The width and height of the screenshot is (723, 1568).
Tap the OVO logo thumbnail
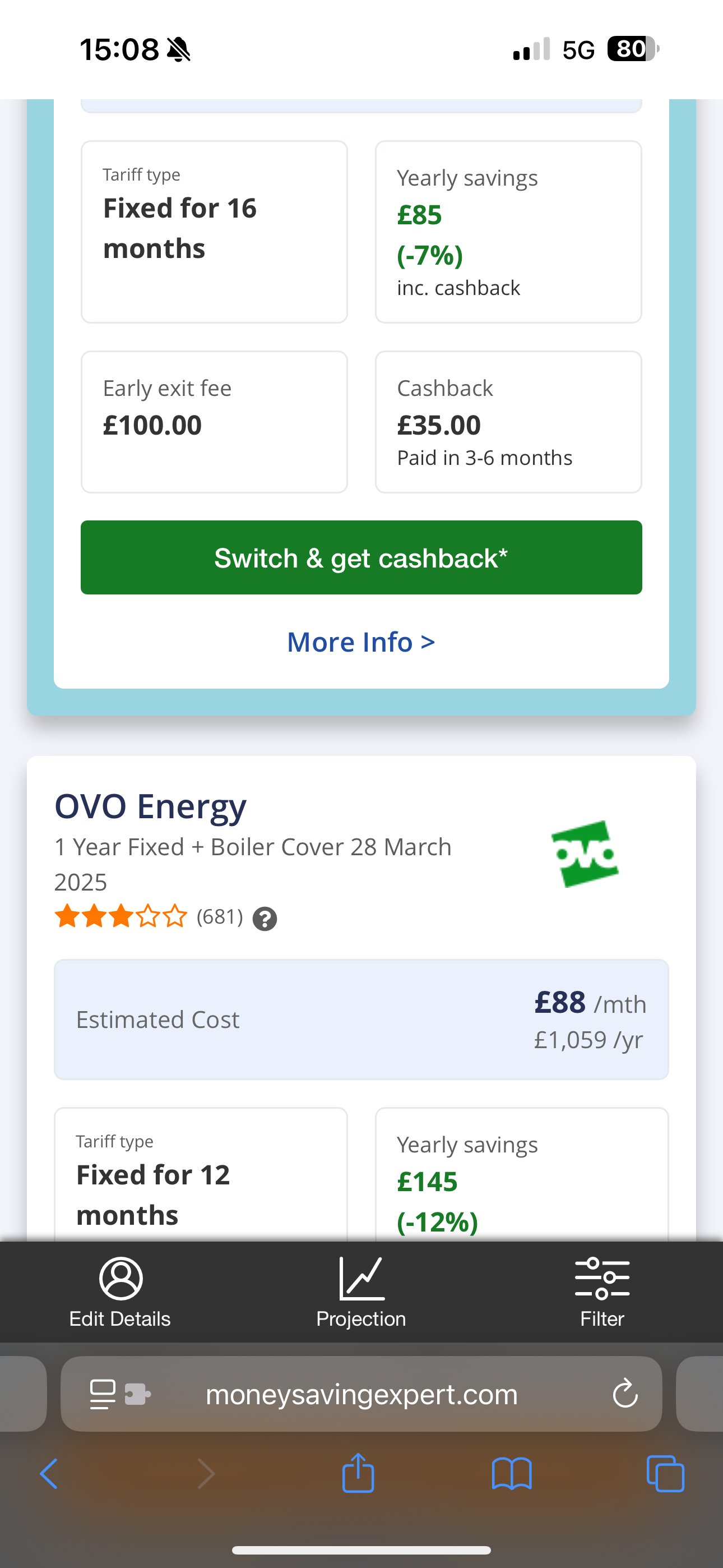[584, 854]
